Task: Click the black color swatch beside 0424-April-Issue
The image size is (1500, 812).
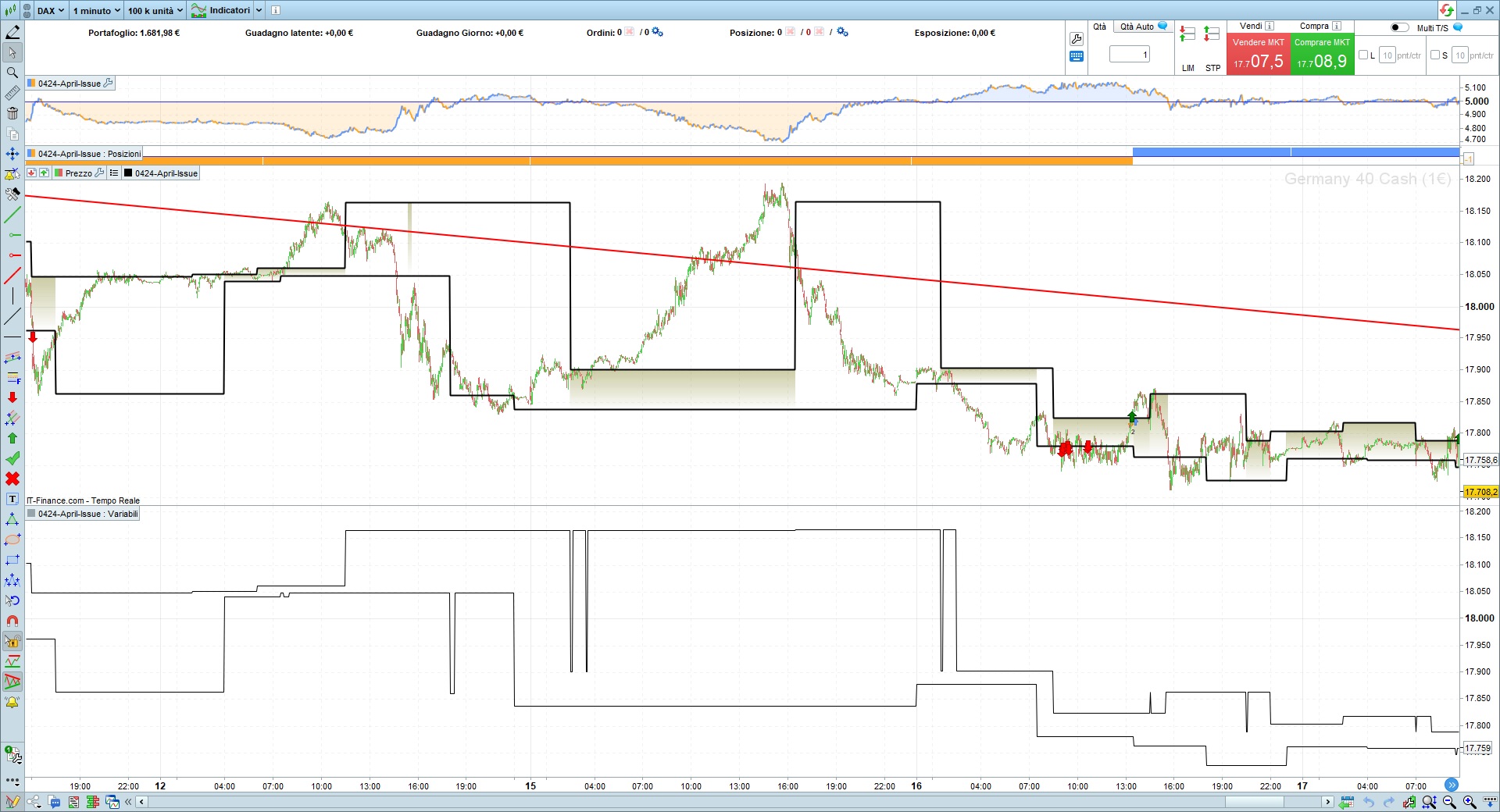Action: (x=128, y=173)
